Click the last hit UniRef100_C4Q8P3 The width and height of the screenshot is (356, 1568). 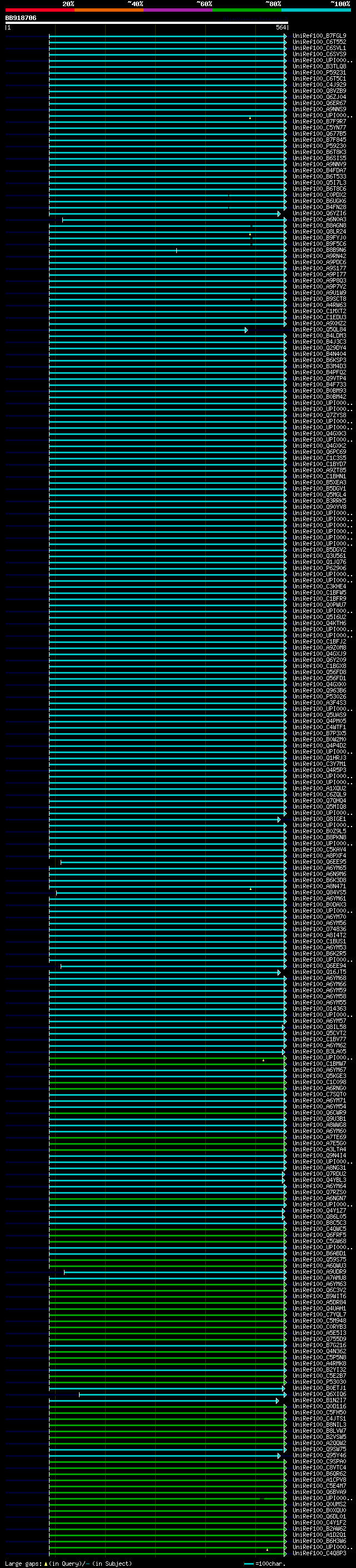319,1553
